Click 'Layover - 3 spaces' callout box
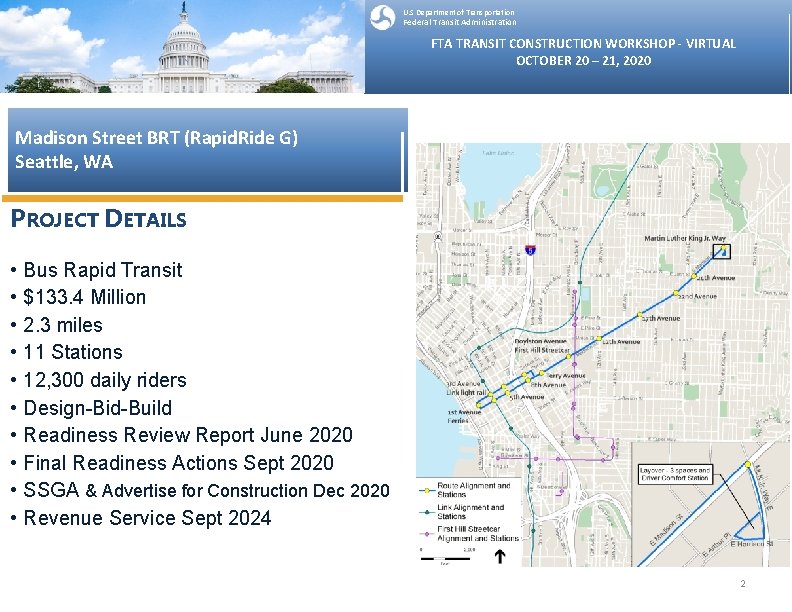 tap(675, 474)
